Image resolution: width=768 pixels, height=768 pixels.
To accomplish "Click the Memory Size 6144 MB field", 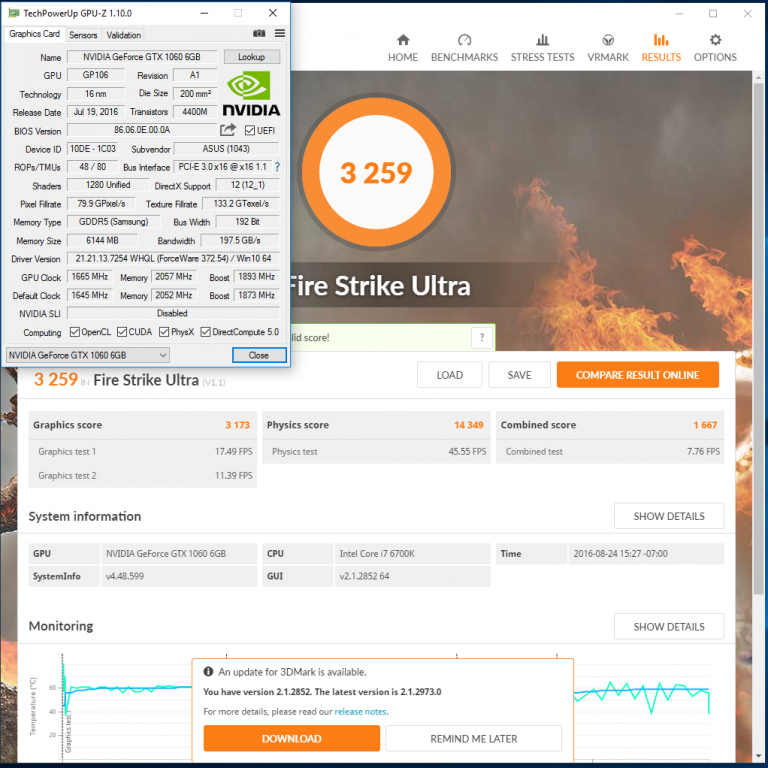I will (102, 240).
